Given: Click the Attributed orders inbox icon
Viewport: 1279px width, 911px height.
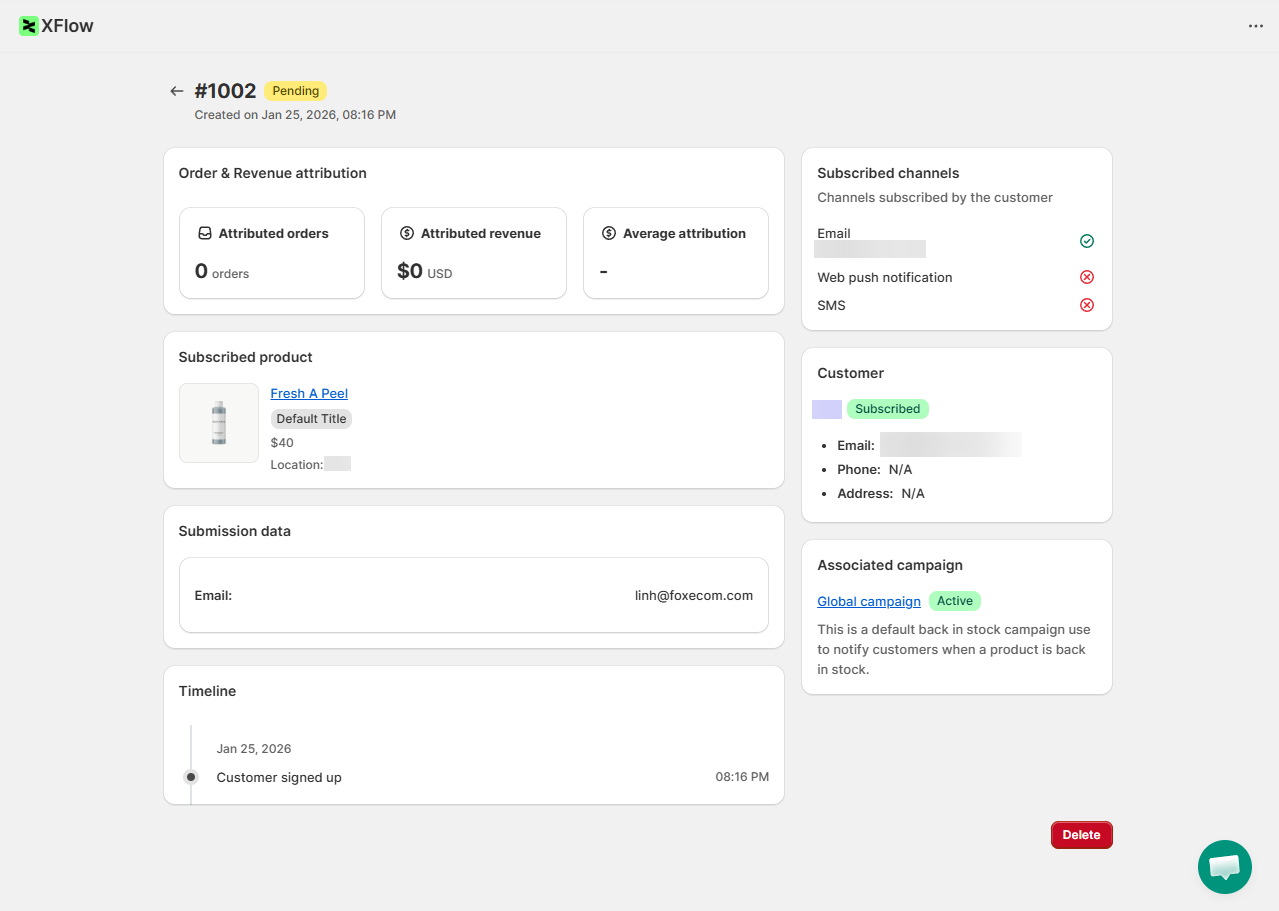Looking at the screenshot, I should (205, 233).
